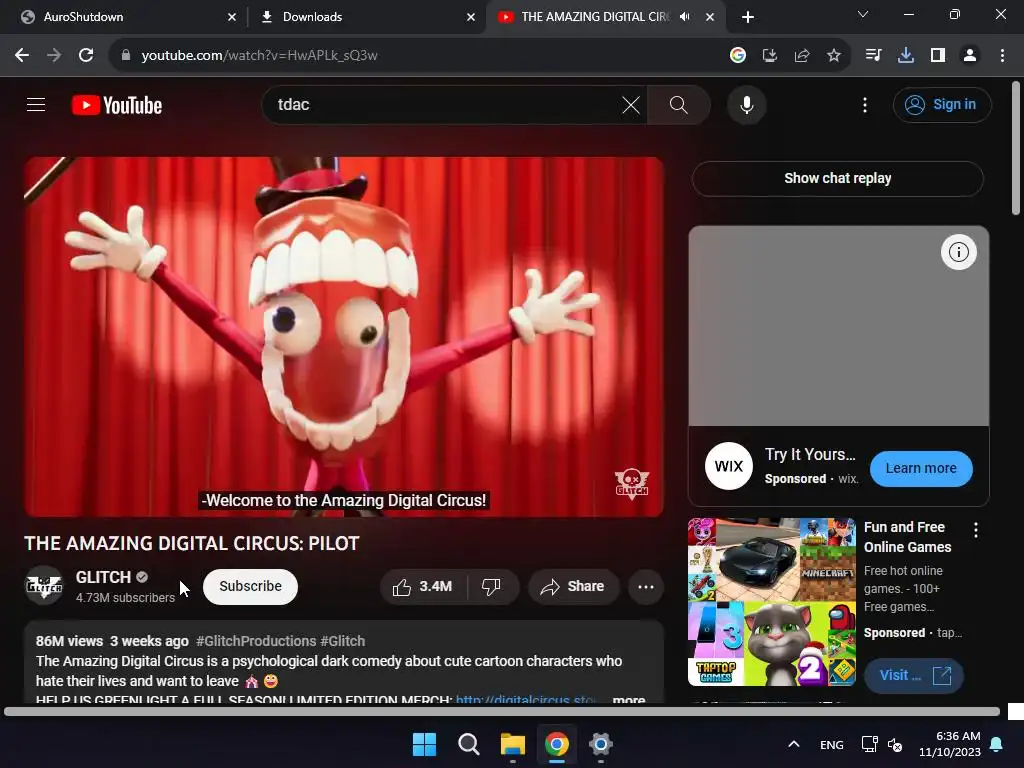Viewport: 1024px width, 768px height.
Task: Click Visit on games ad
Action: pyautogui.click(x=914, y=675)
